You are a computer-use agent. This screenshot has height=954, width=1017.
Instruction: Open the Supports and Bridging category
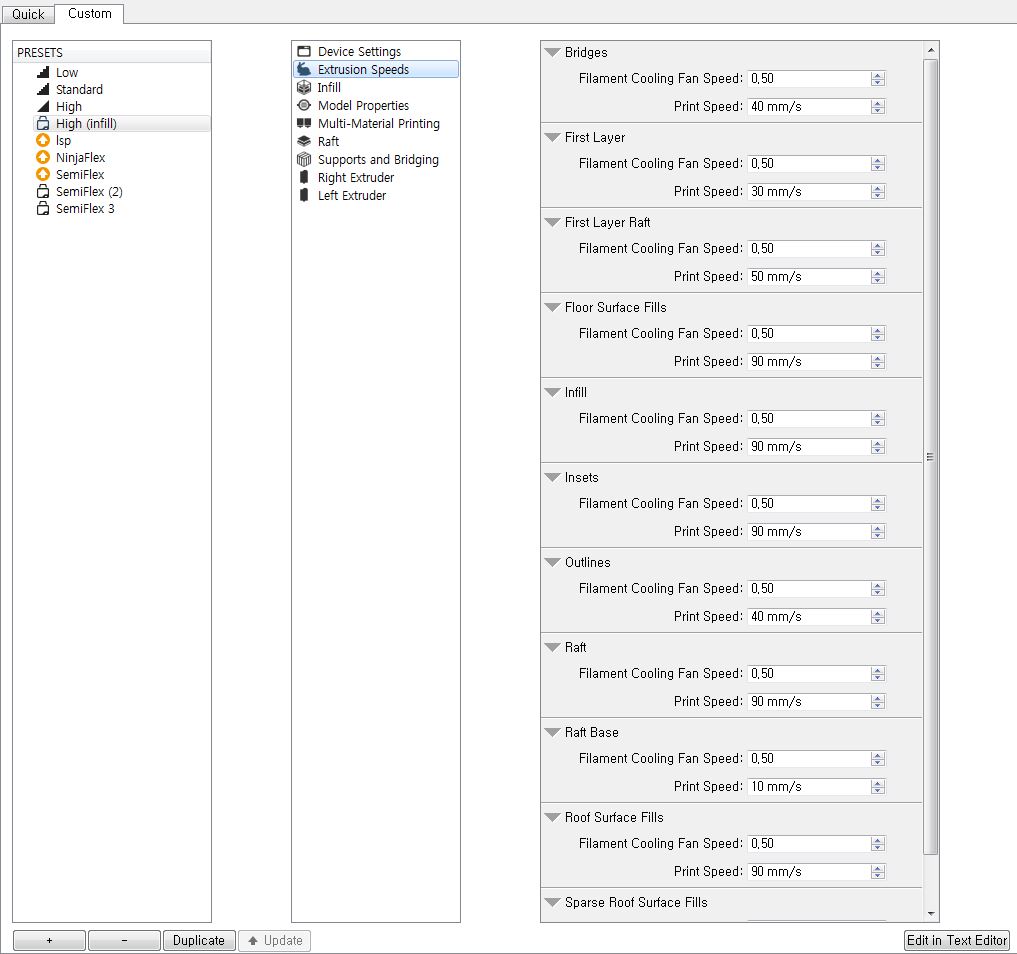(376, 159)
